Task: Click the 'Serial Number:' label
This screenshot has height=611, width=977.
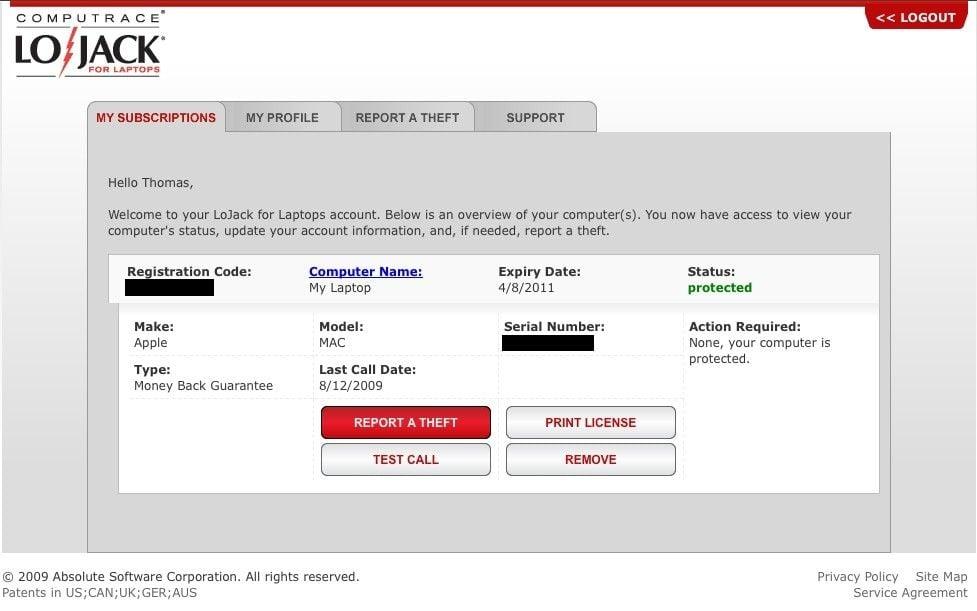Action: [x=554, y=326]
